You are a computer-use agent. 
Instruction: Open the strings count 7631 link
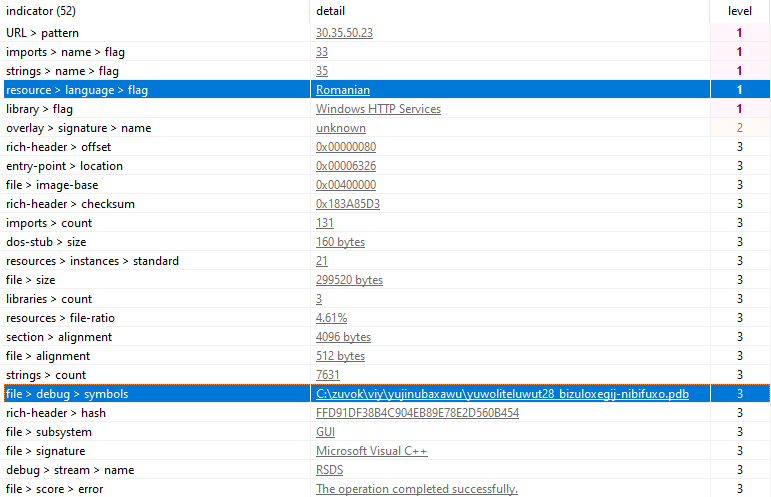tap(327, 375)
